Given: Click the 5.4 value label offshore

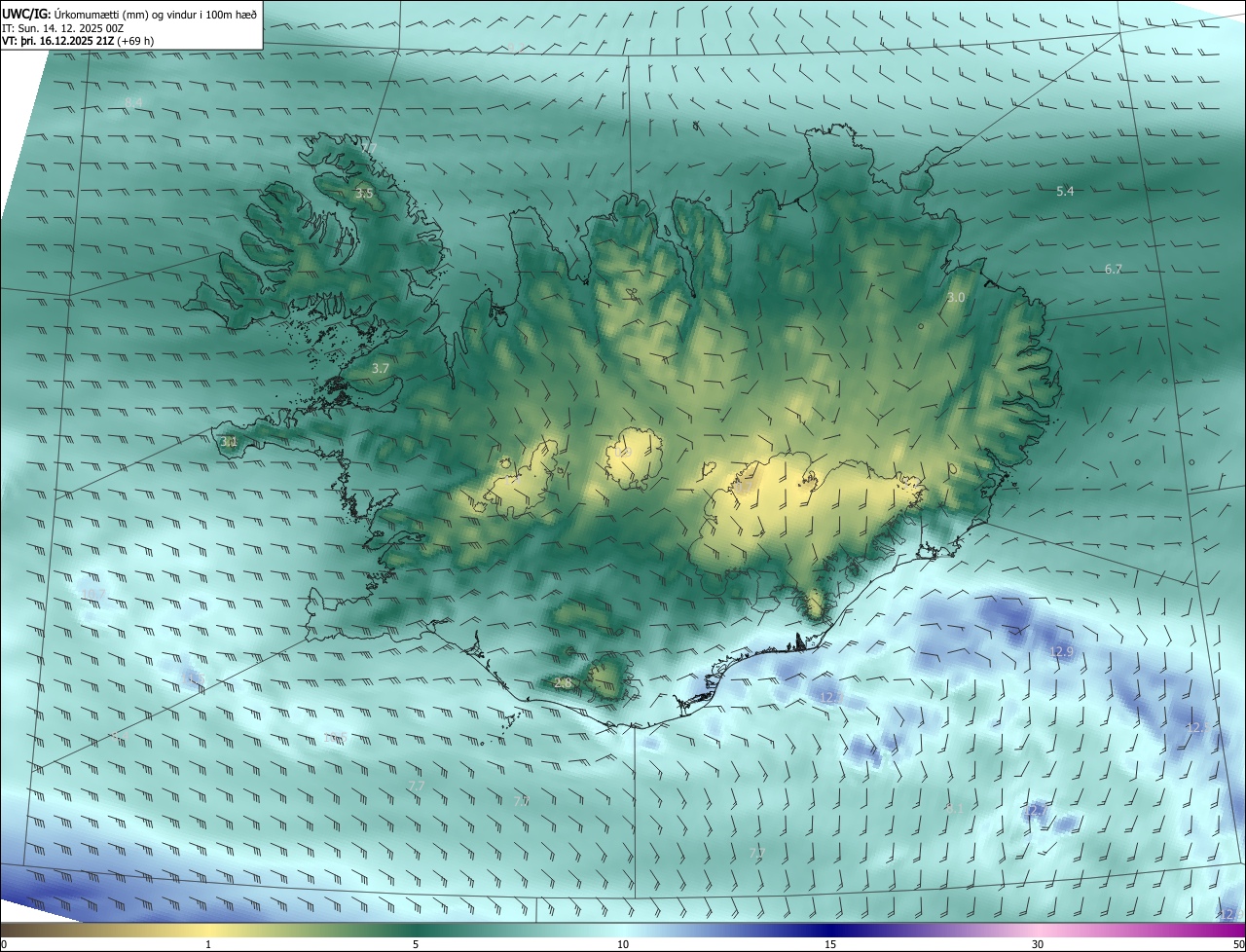Looking at the screenshot, I should [x=1065, y=192].
